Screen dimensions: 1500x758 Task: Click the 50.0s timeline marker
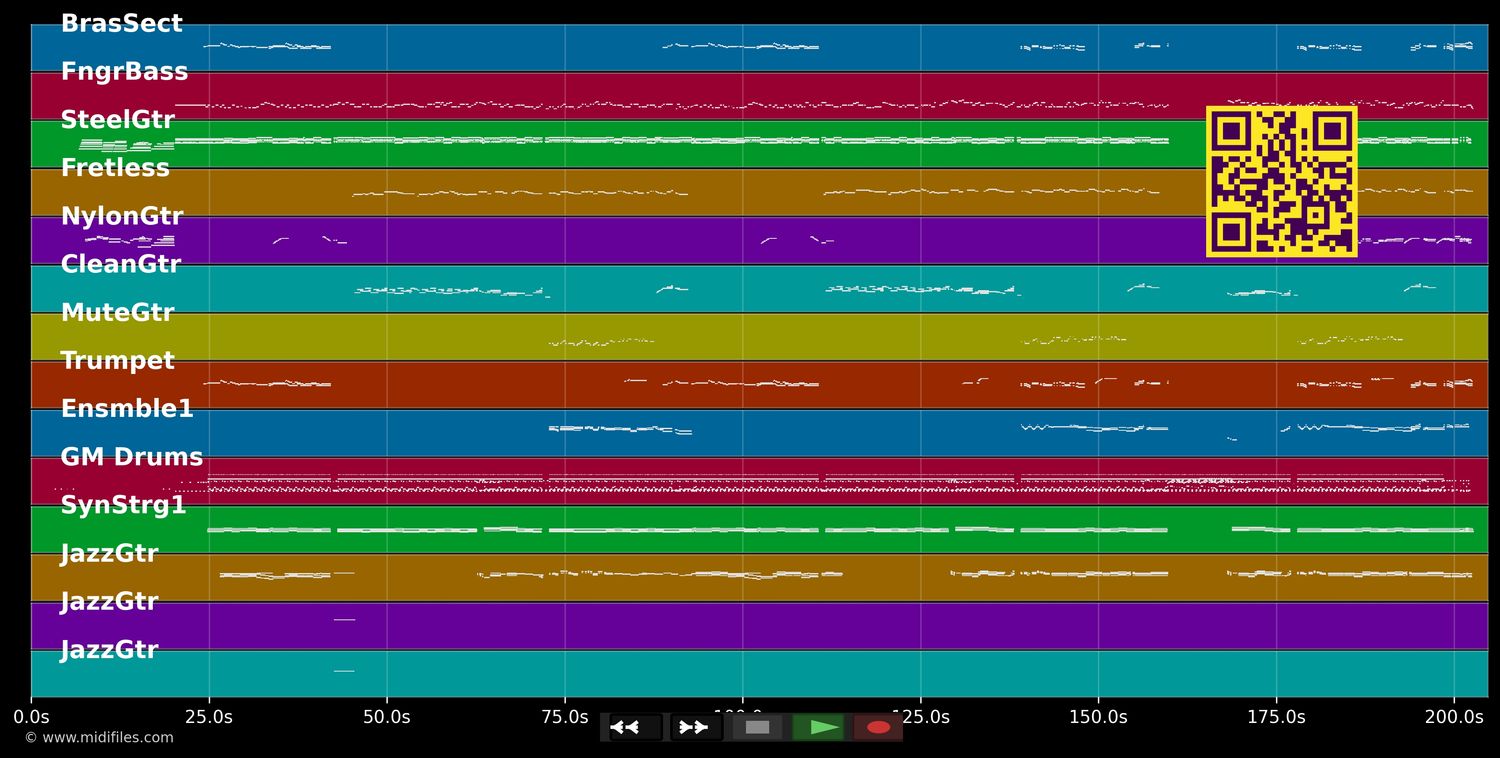[387, 717]
